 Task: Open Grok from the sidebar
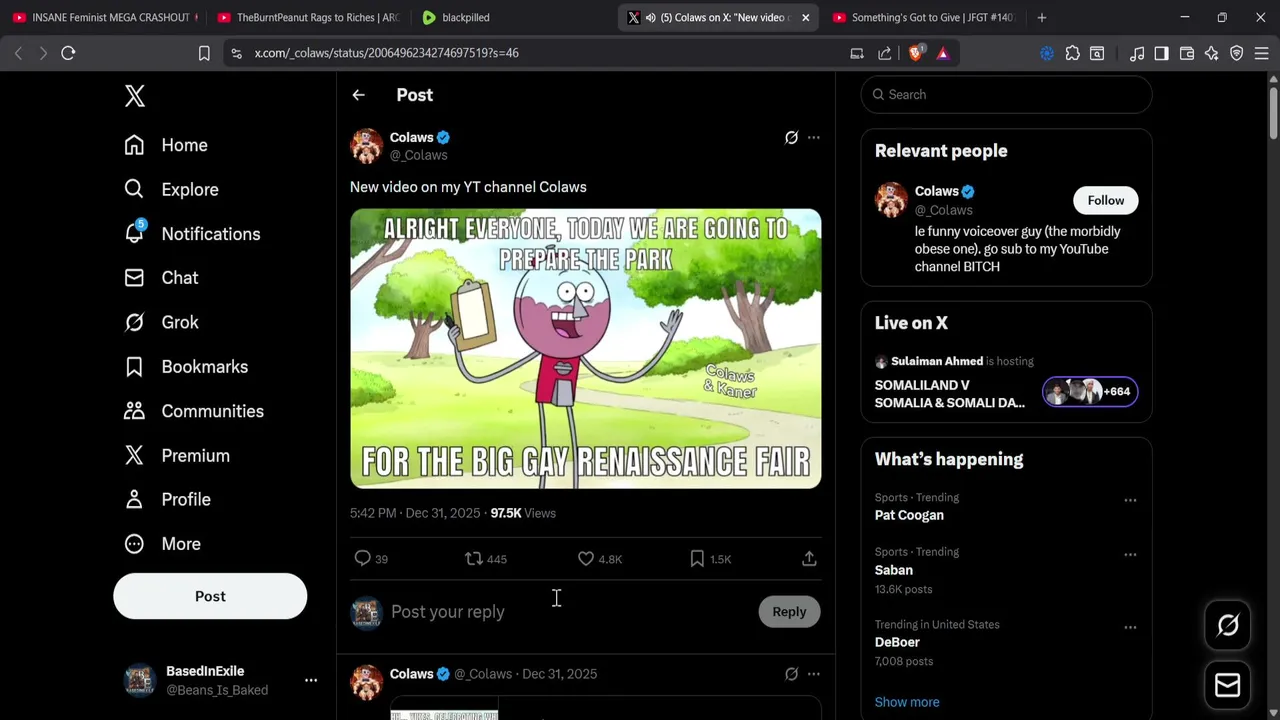161,322
